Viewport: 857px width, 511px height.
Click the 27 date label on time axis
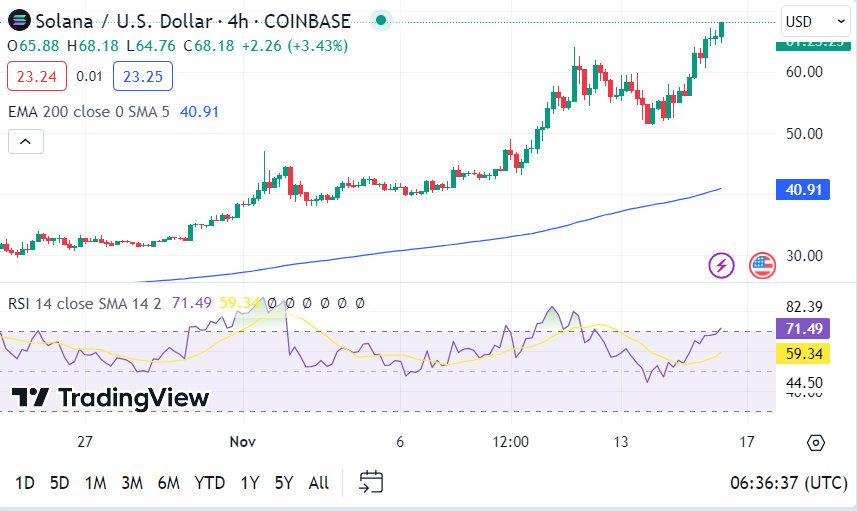[85, 442]
